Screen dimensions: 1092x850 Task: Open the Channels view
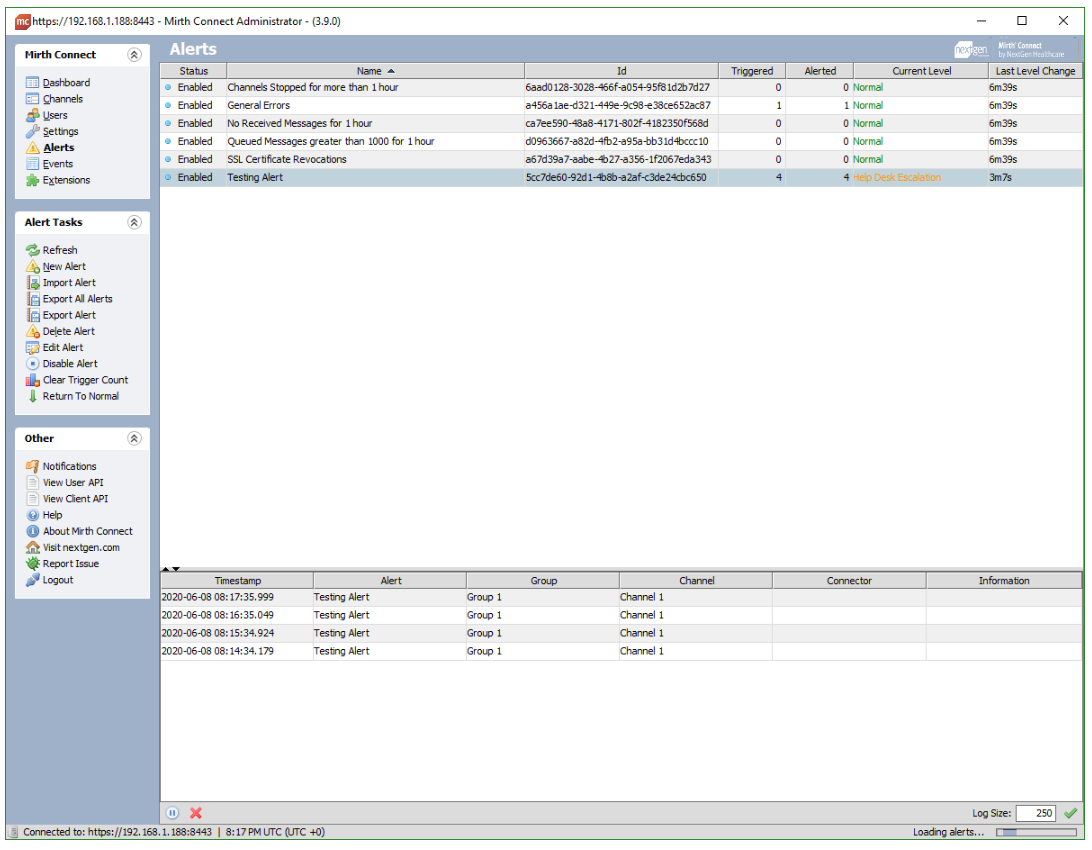tap(55, 99)
